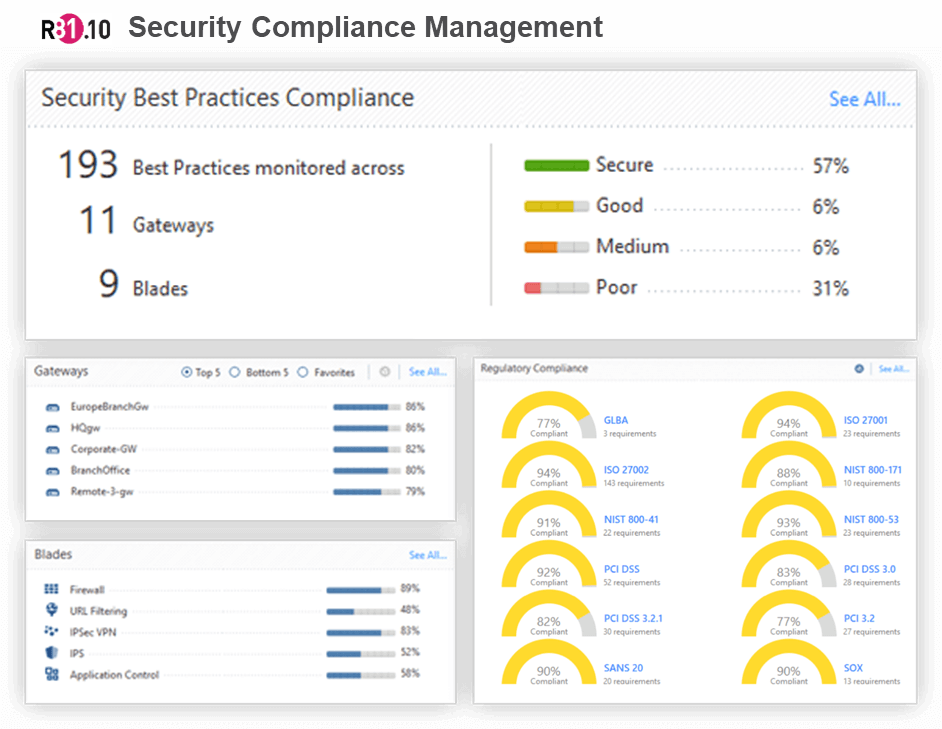942x729 pixels.
Task: Select the HQgw gateway name
Action: click(x=85, y=429)
